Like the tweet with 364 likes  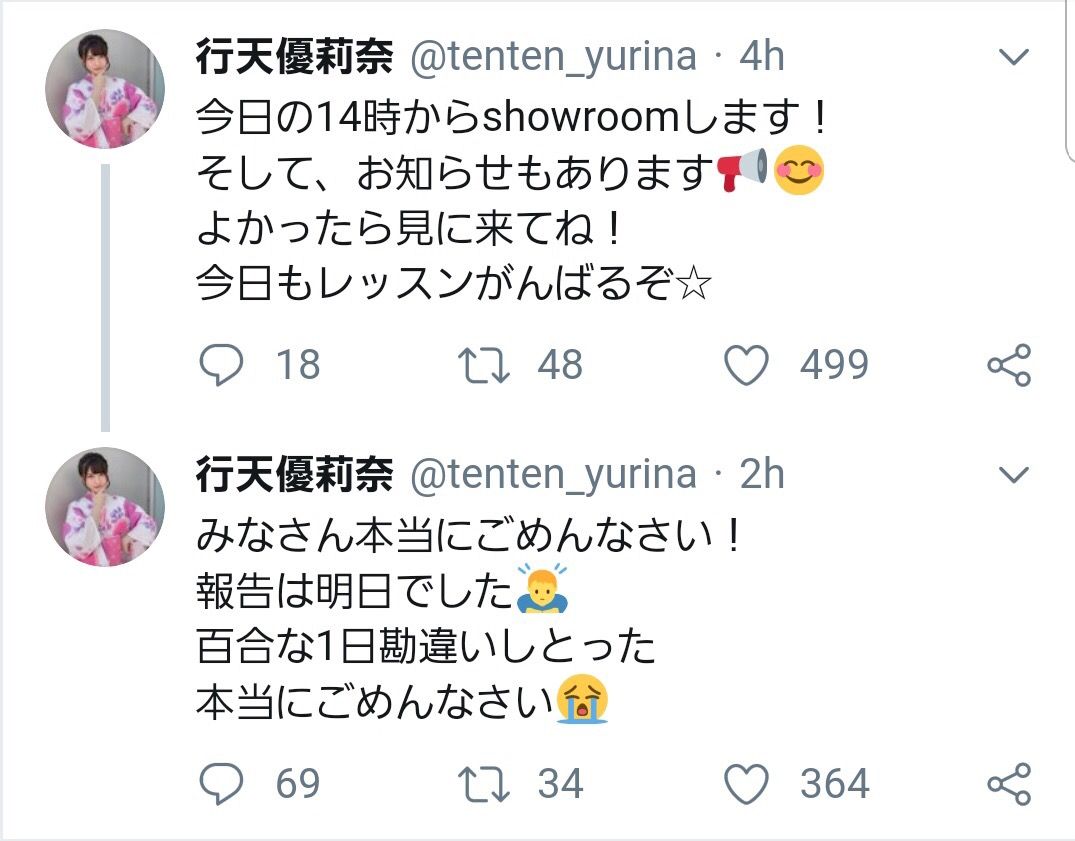click(x=747, y=784)
